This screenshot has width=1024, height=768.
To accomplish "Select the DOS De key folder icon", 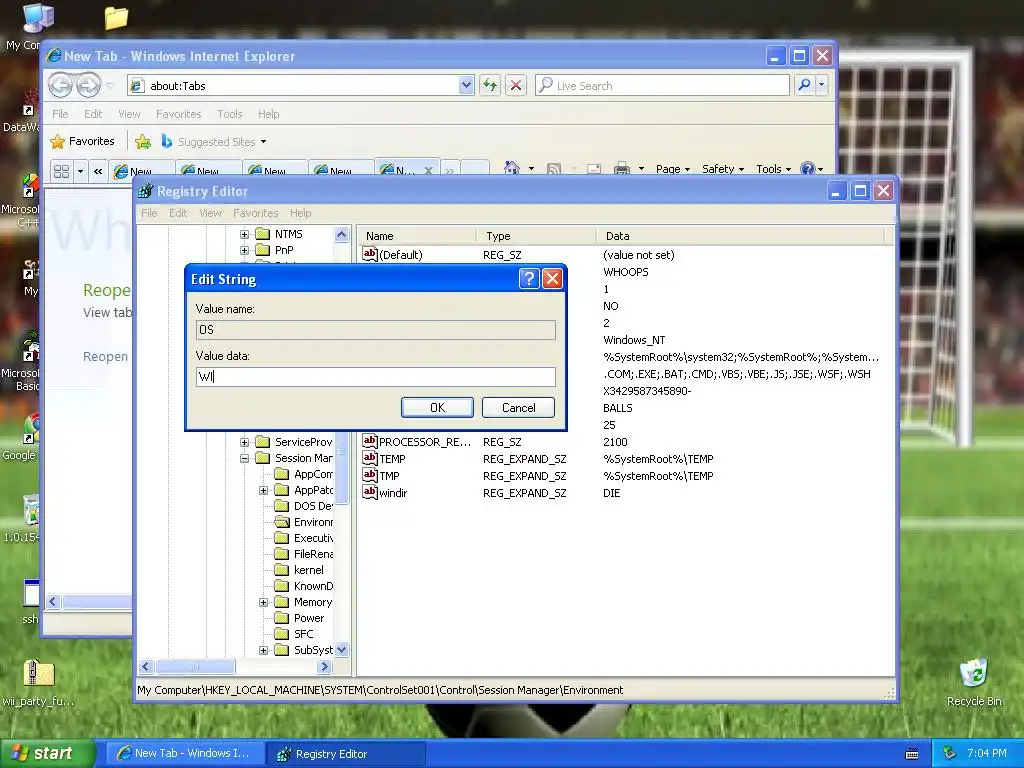I will [281, 505].
